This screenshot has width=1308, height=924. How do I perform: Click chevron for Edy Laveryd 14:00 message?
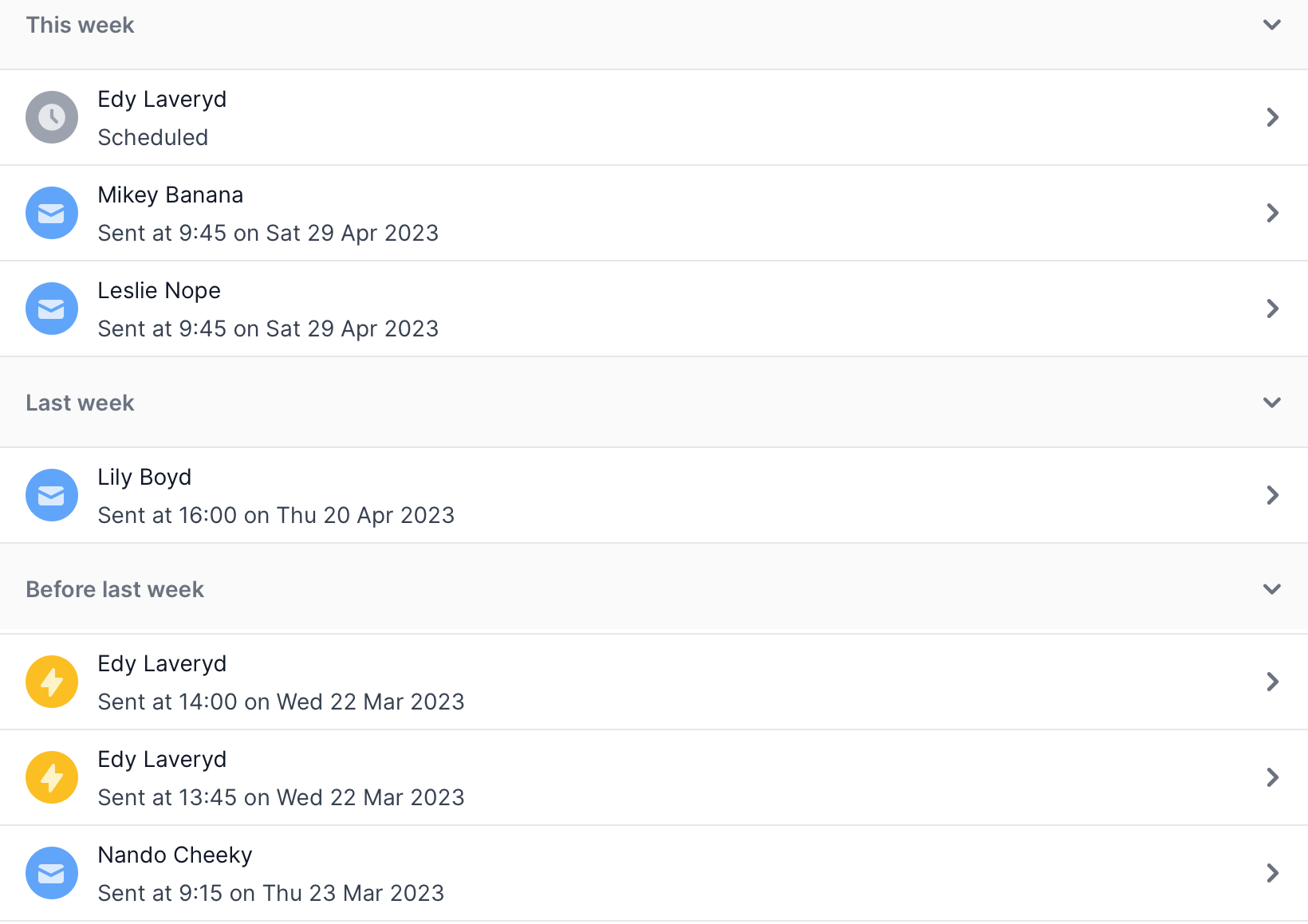pyautogui.click(x=1272, y=682)
